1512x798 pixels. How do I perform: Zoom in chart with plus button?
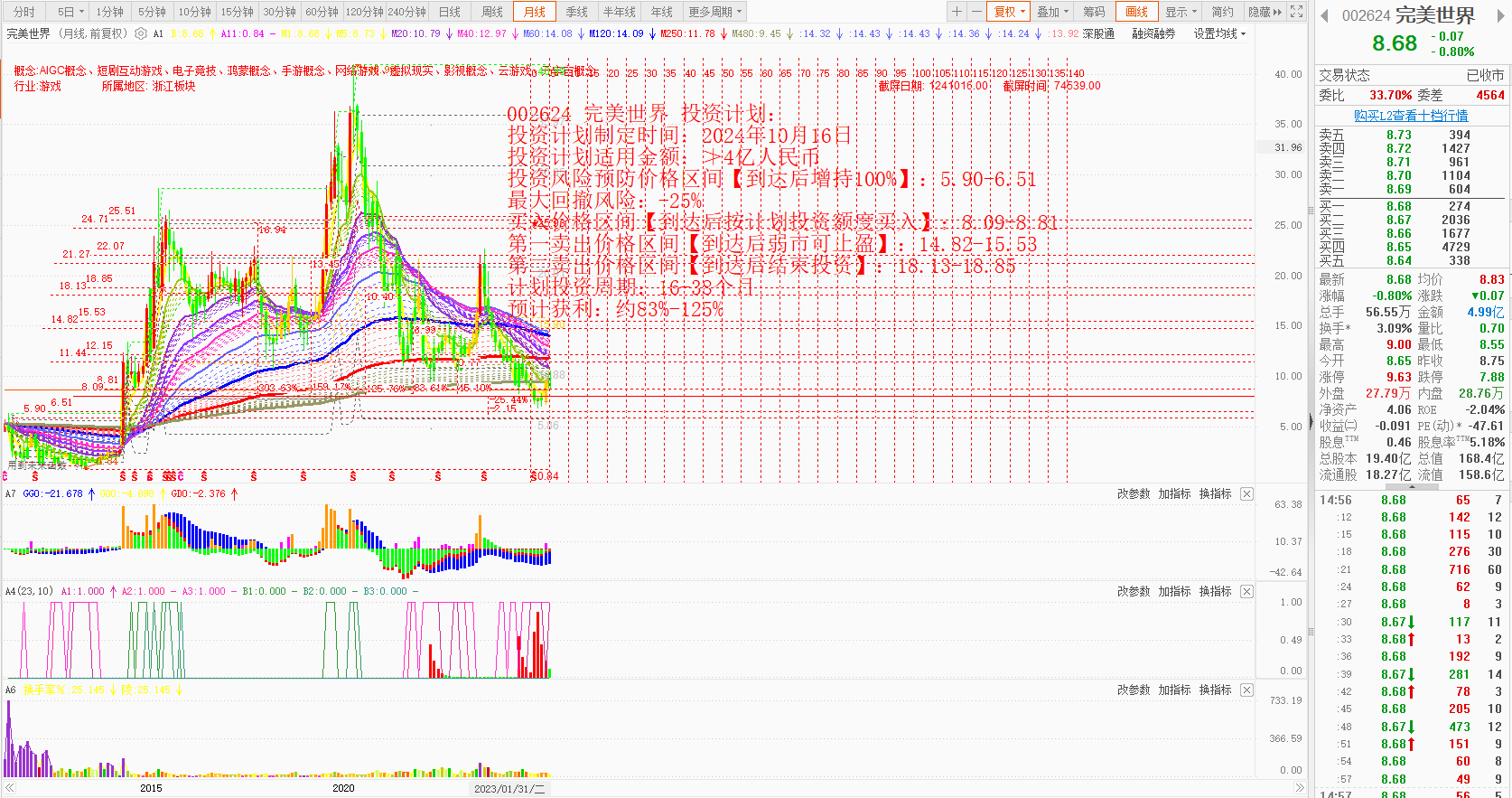tap(957, 12)
